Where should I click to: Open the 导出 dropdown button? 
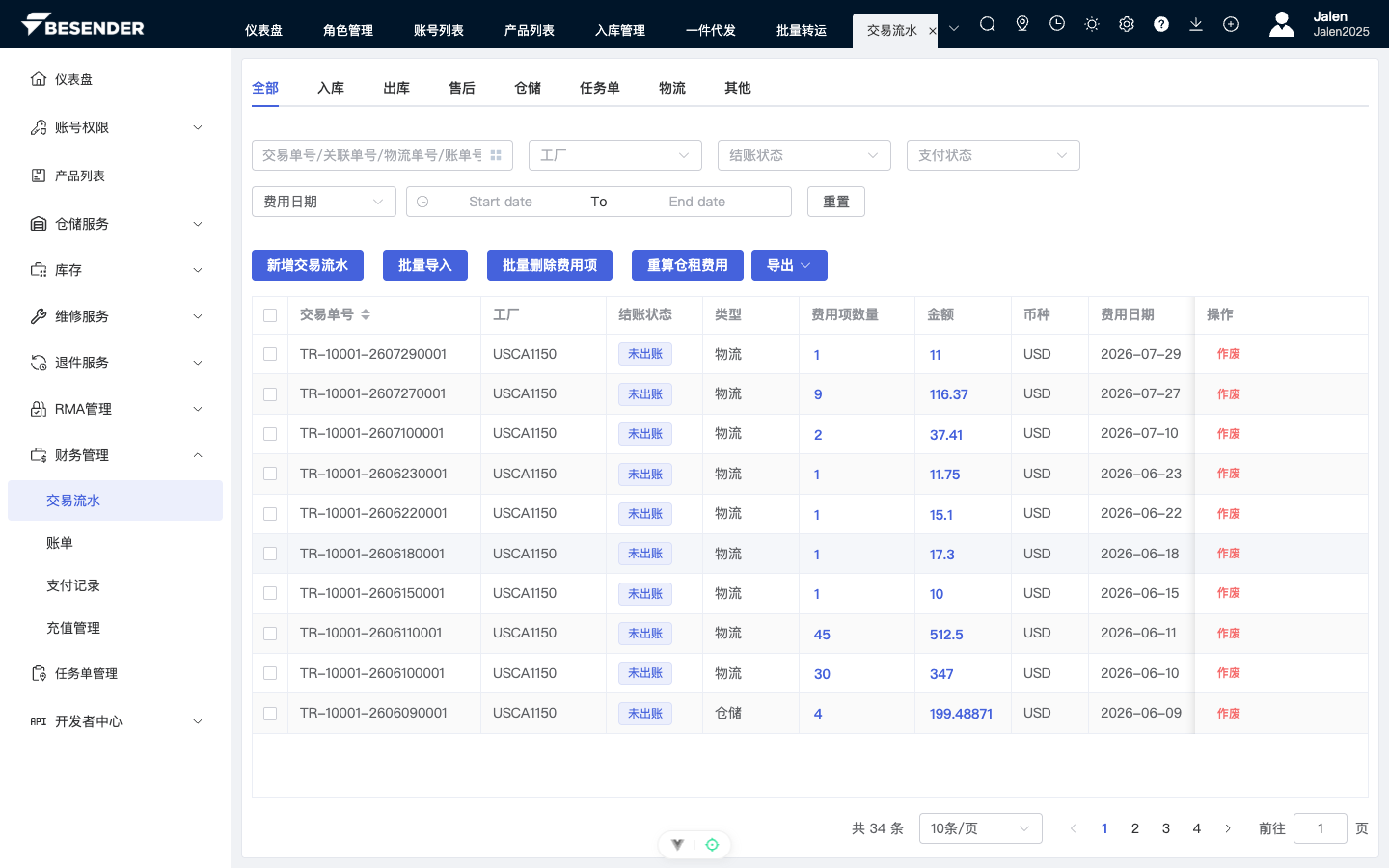(789, 265)
